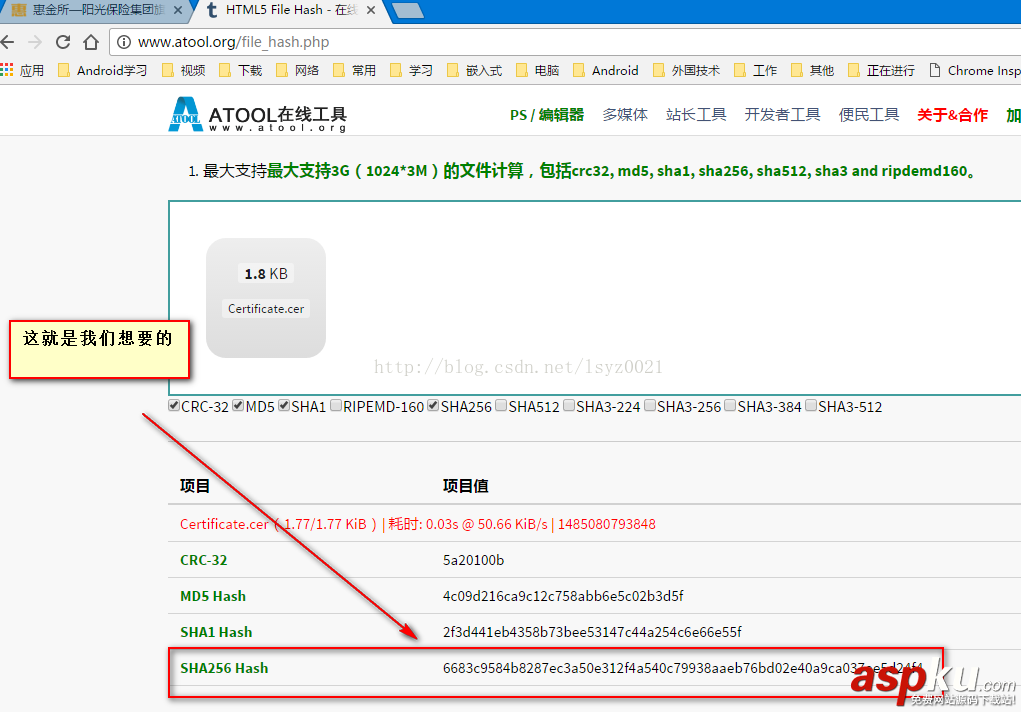
Task: Click the forward navigation arrow
Action: [35, 42]
